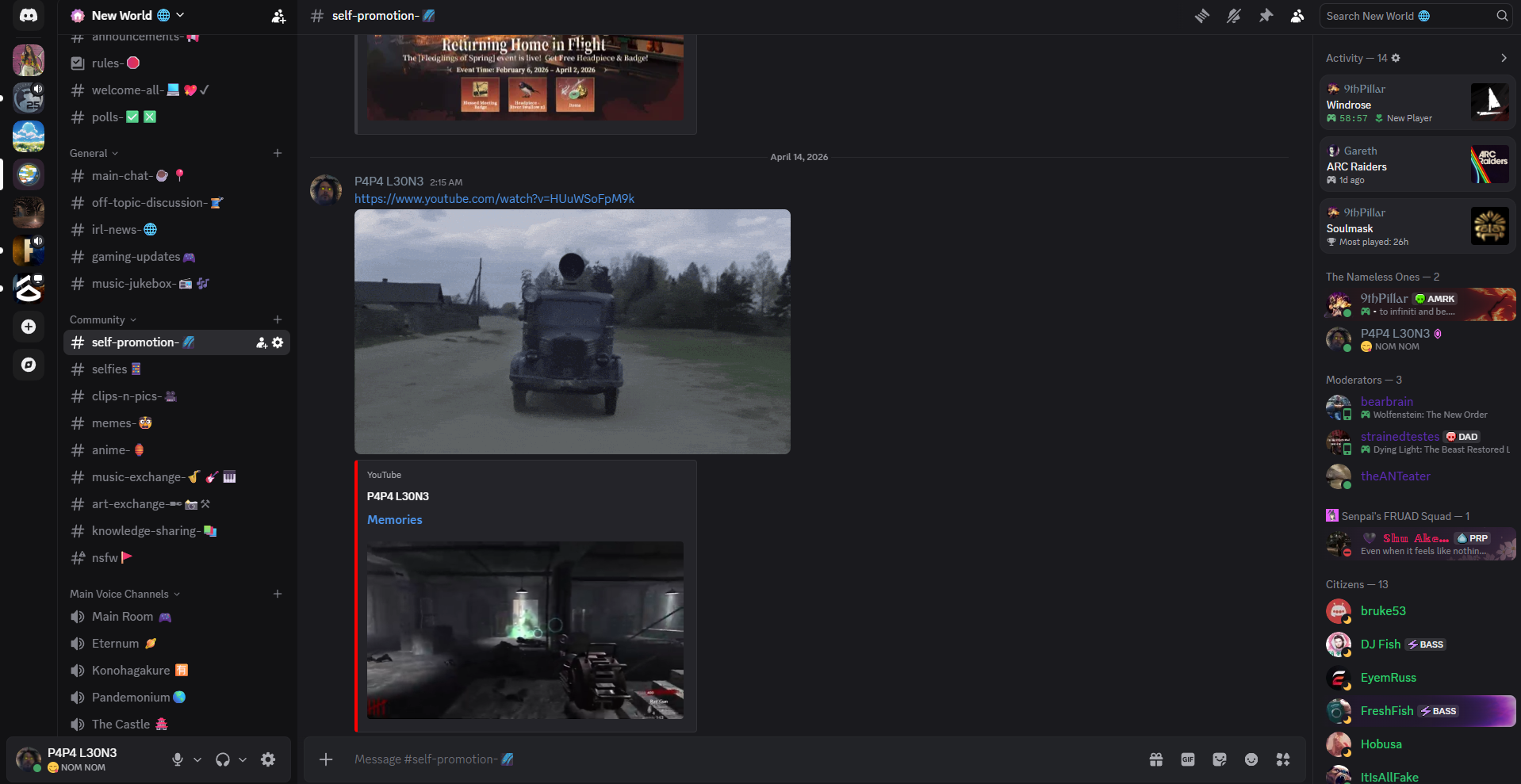Open User Settings gear icon
The image size is (1521, 784).
(268, 759)
